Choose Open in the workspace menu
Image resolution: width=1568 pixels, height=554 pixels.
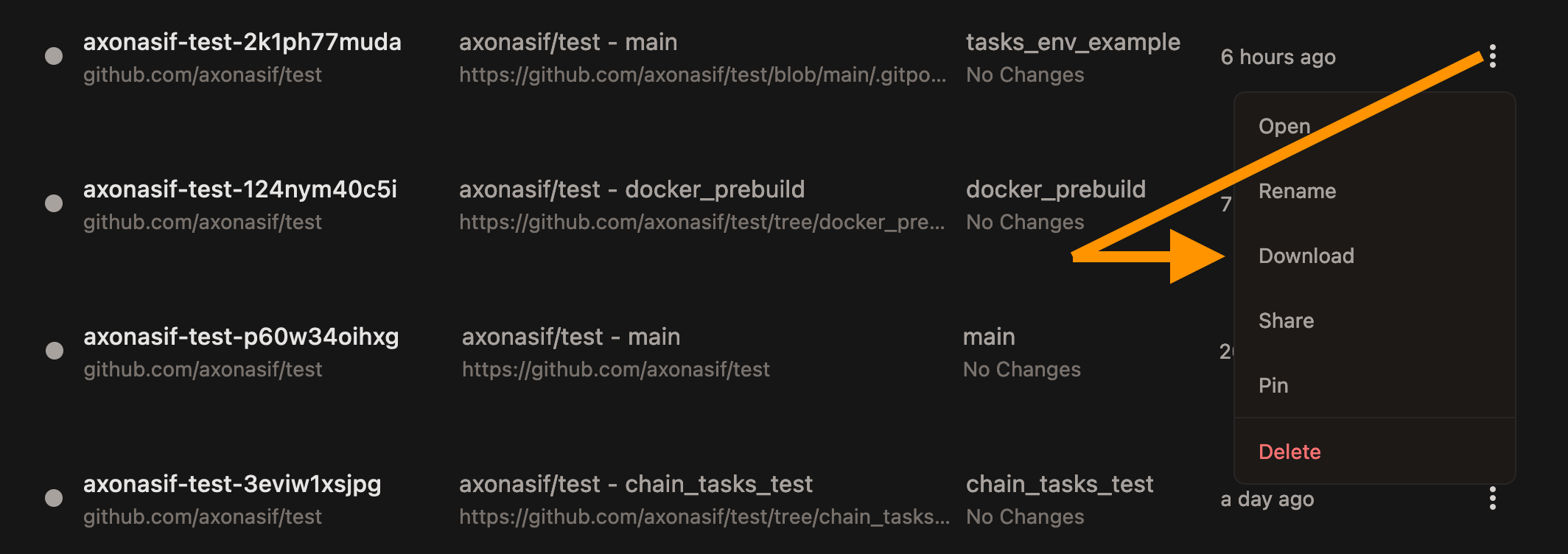1284,126
